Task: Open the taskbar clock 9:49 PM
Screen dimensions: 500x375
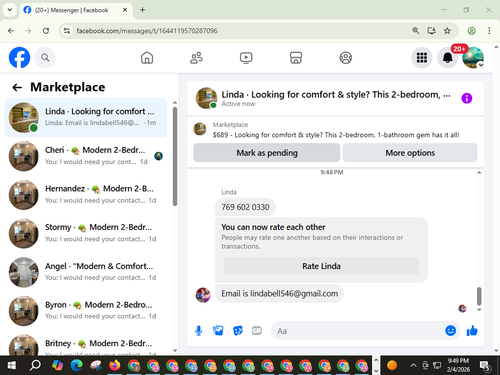Action: (458, 365)
